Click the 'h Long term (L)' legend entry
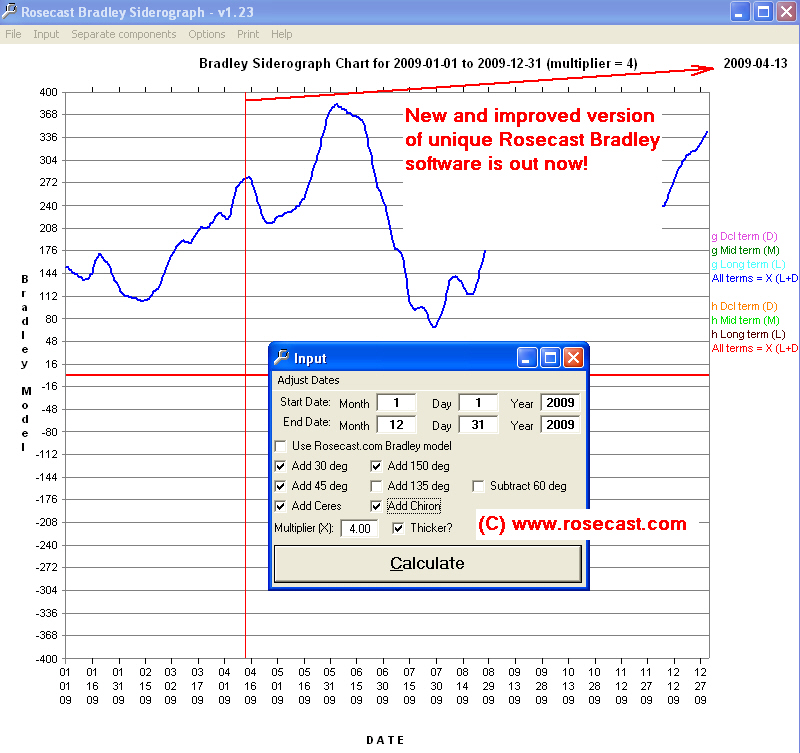This screenshot has height=753, width=800. pos(748,334)
